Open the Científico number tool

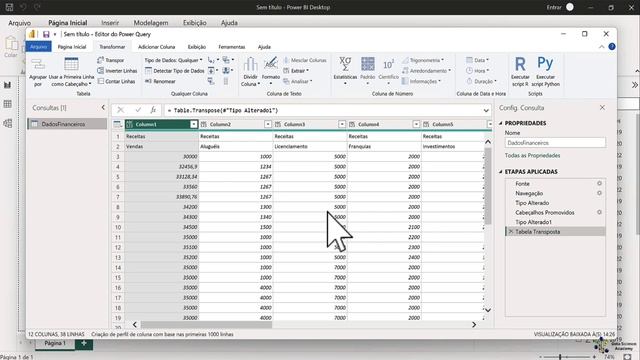tap(388, 71)
